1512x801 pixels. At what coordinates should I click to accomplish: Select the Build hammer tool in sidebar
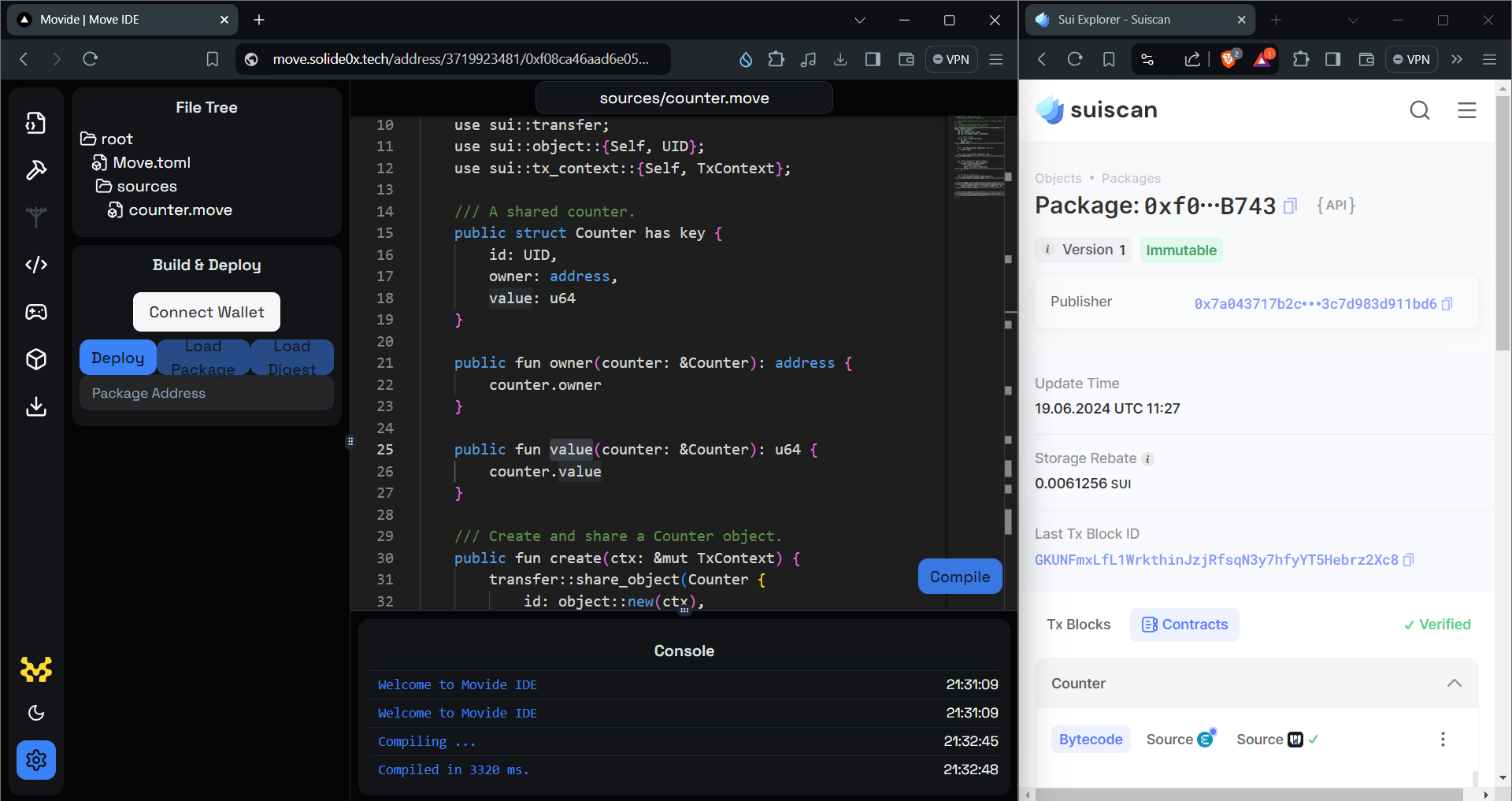click(36, 170)
